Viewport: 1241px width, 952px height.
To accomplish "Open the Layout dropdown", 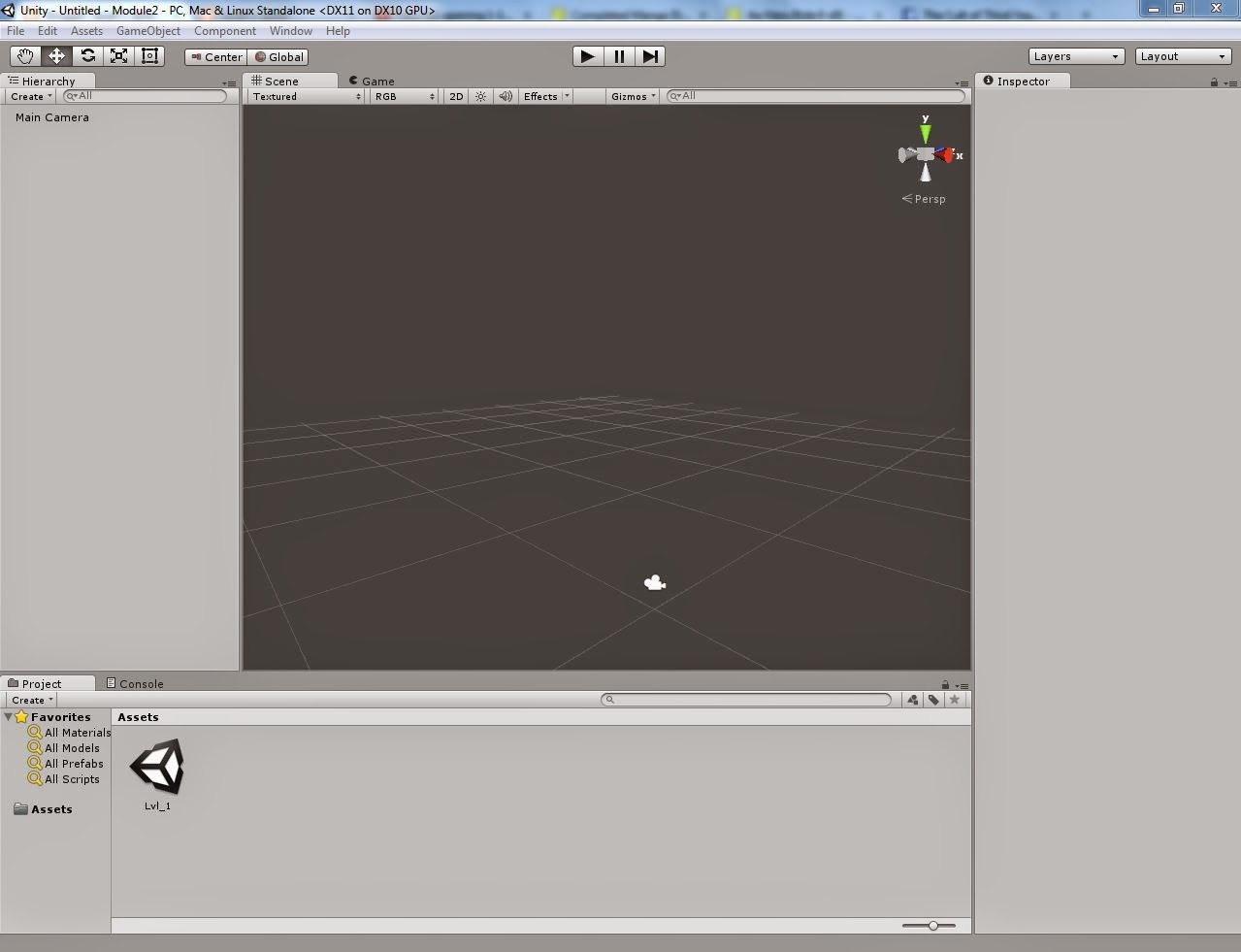I will click(1182, 55).
